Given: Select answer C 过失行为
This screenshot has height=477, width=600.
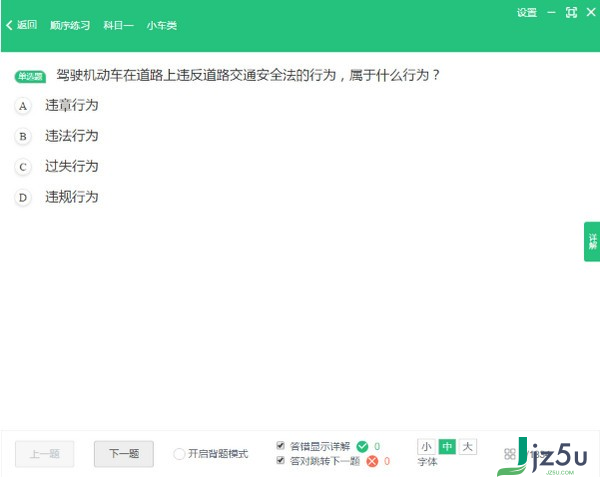Looking at the screenshot, I should (x=57, y=166).
